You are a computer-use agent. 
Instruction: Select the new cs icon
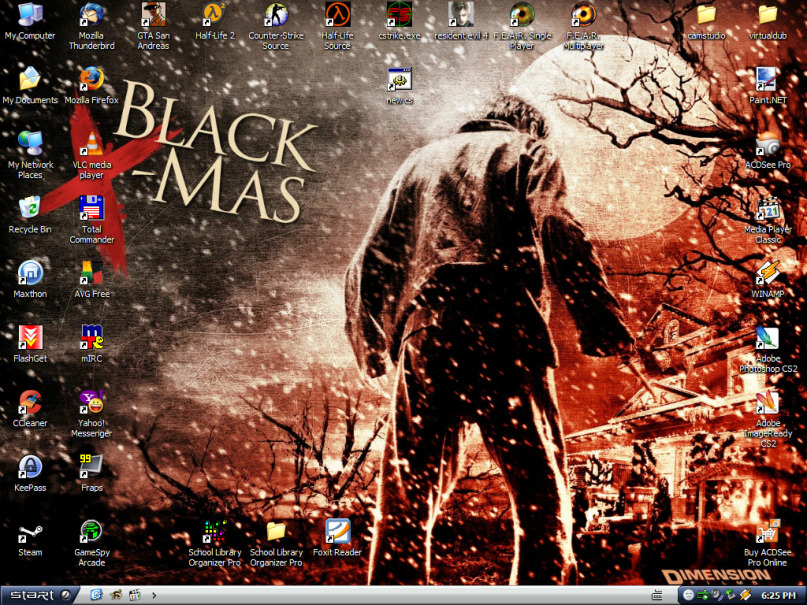coord(399,86)
